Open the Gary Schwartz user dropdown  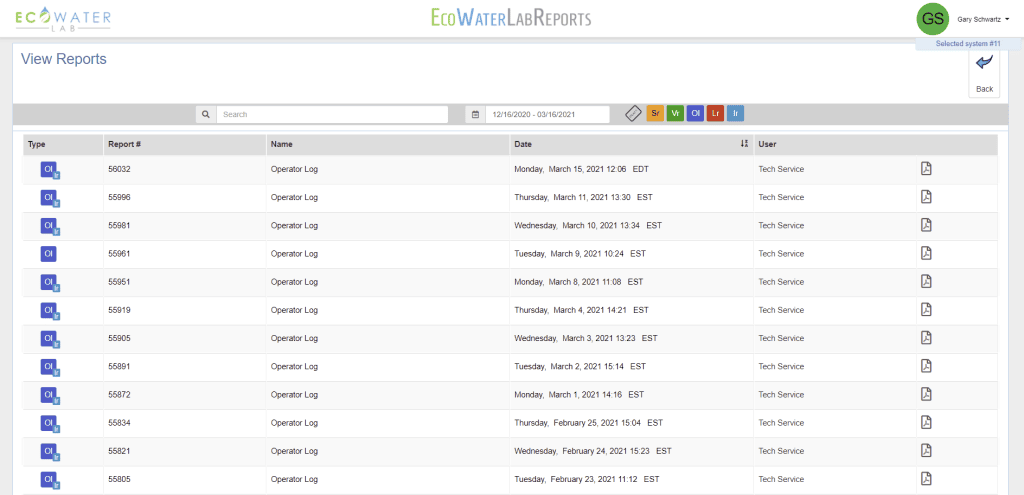point(983,20)
